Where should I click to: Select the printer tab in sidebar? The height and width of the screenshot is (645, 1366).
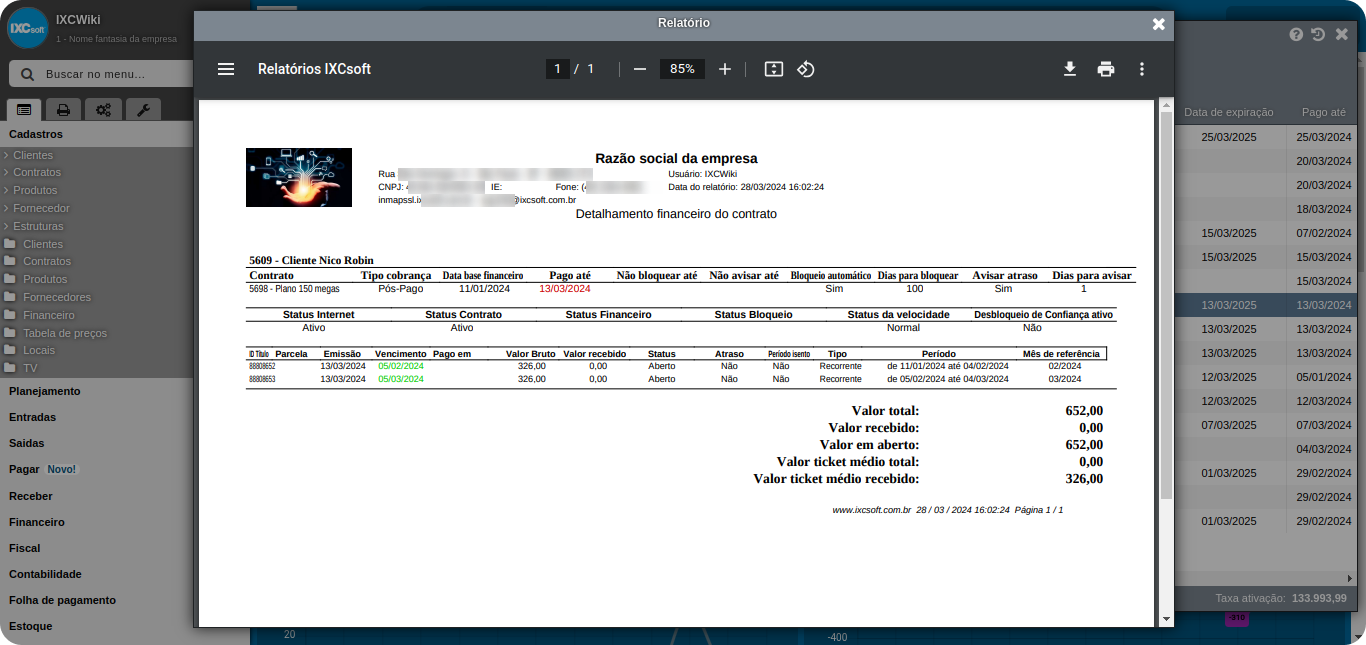63,110
